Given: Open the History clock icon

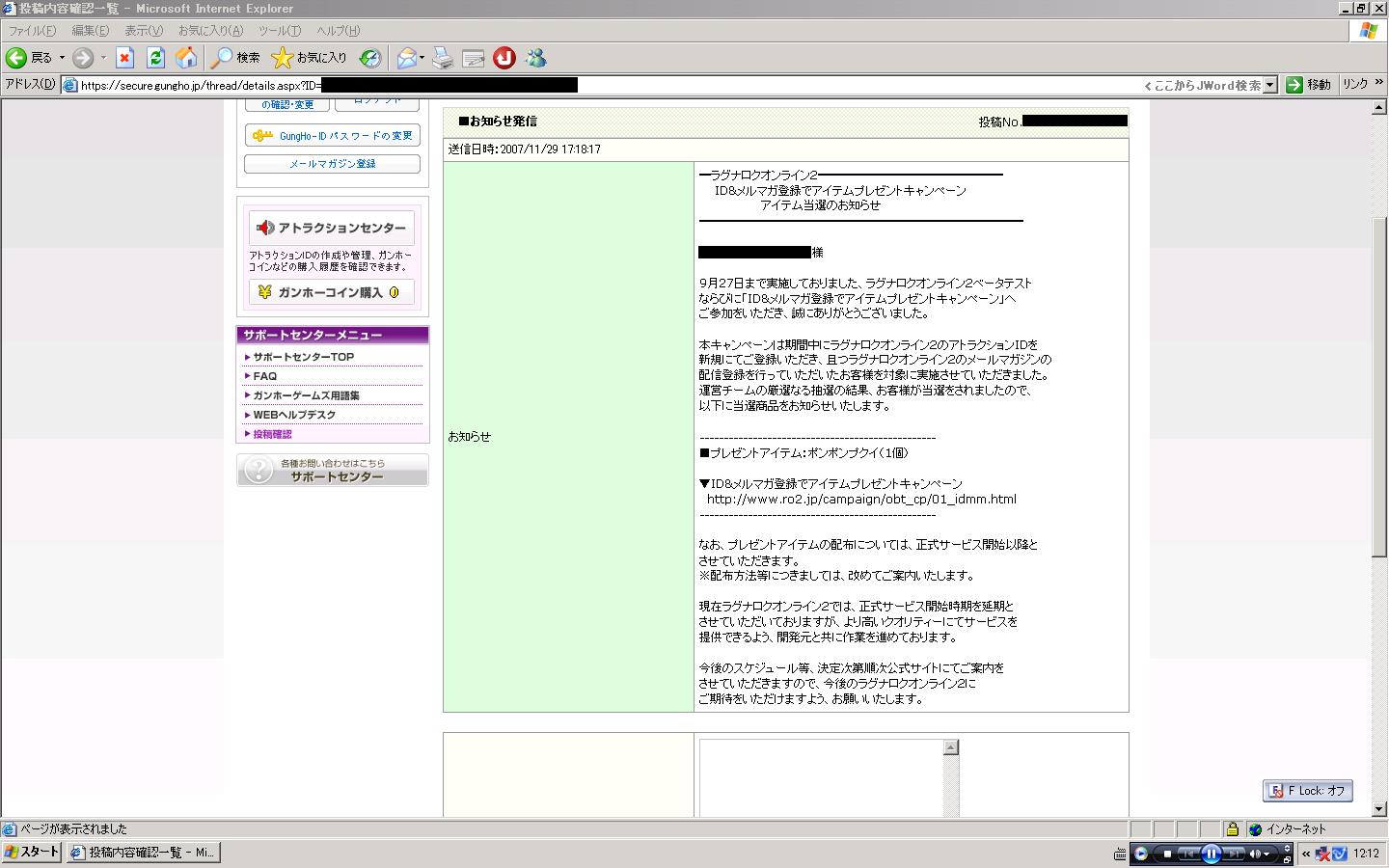Looking at the screenshot, I should point(370,58).
